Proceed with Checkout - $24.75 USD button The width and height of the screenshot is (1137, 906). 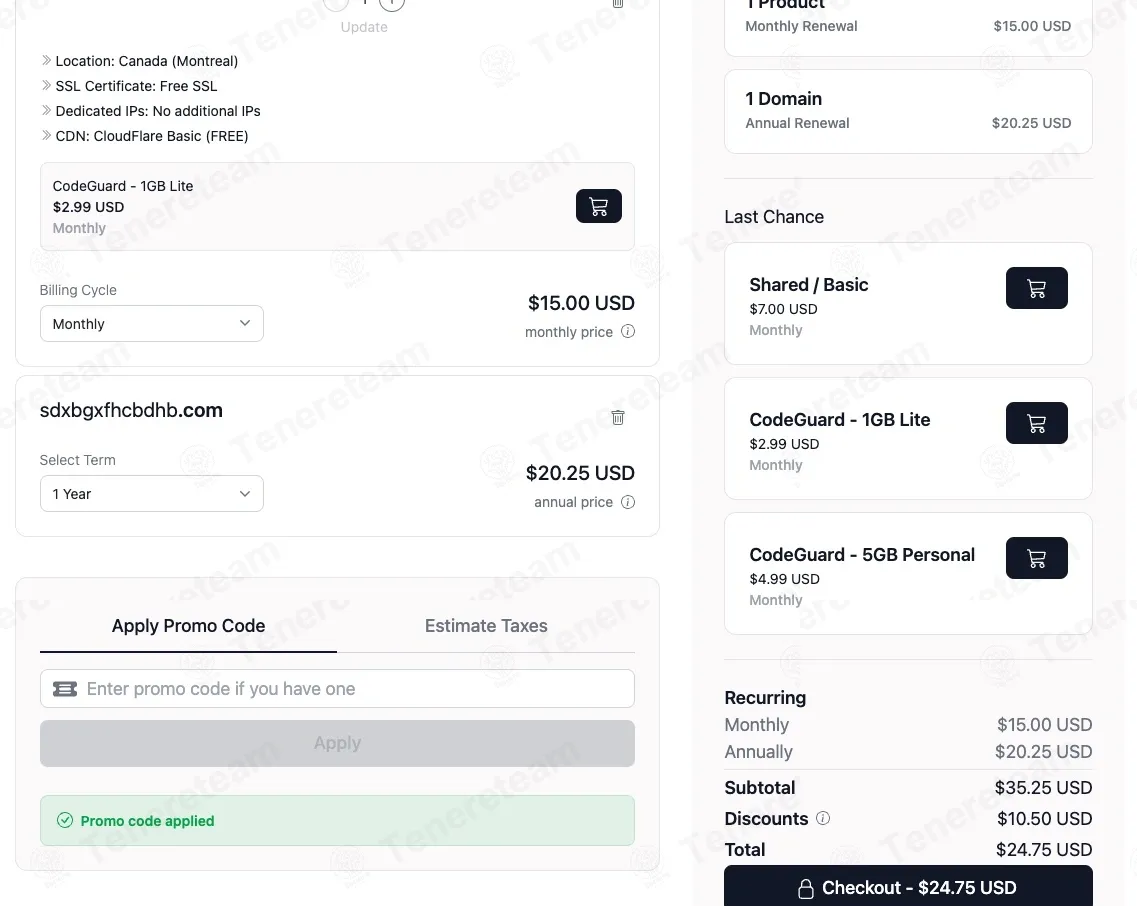(908, 886)
